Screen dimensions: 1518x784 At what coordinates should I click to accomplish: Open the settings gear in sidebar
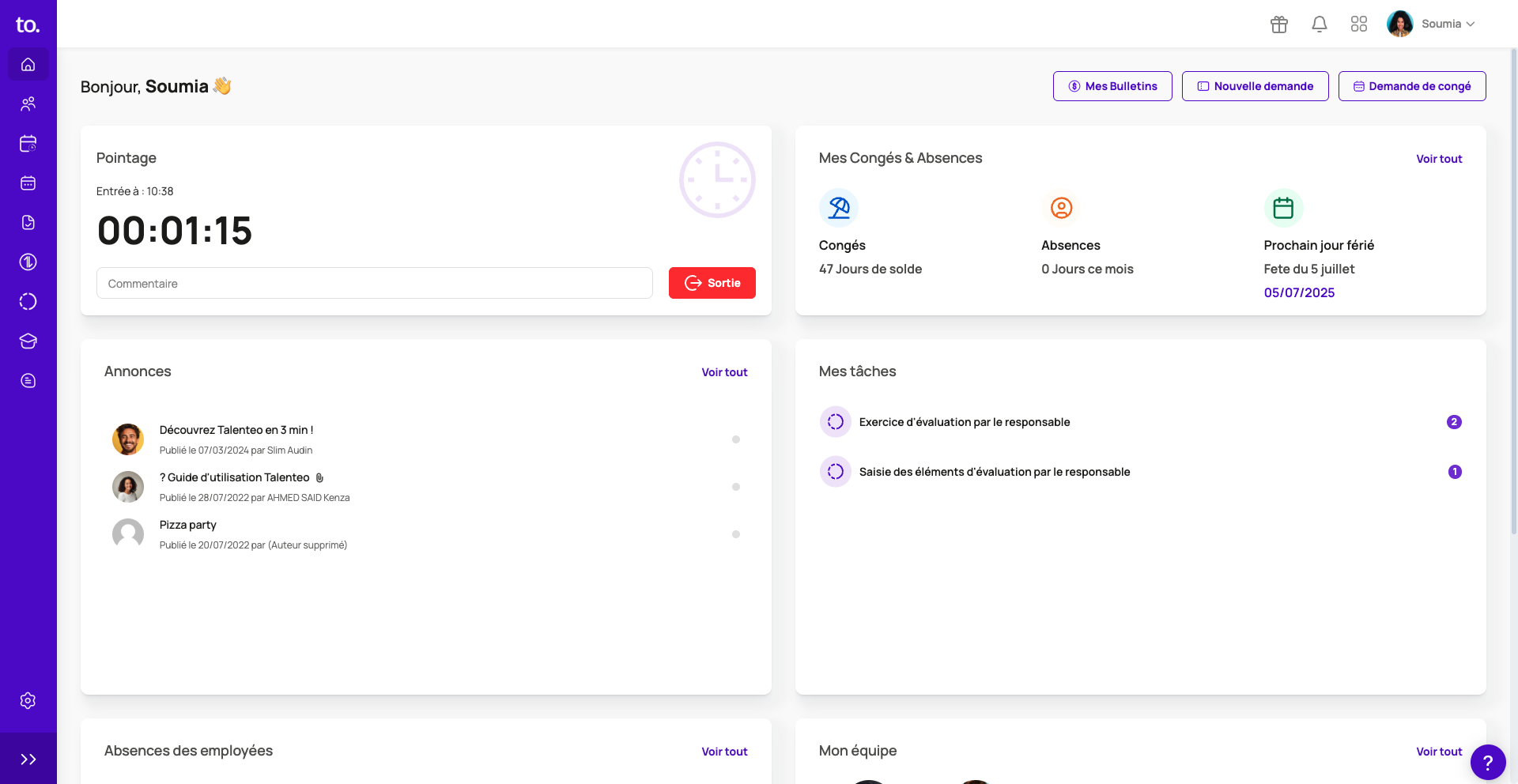coord(28,701)
